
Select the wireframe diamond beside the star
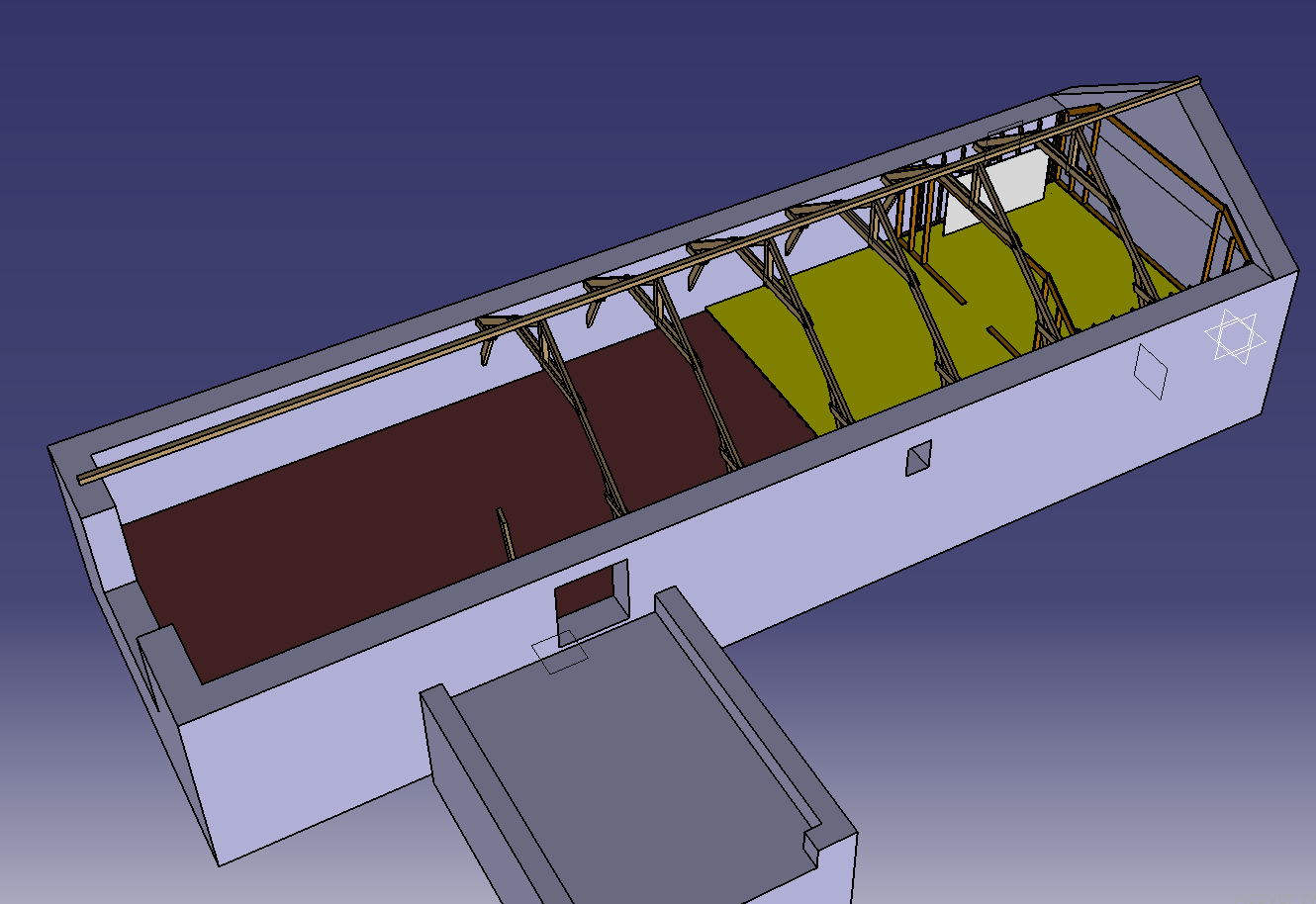tap(1151, 373)
